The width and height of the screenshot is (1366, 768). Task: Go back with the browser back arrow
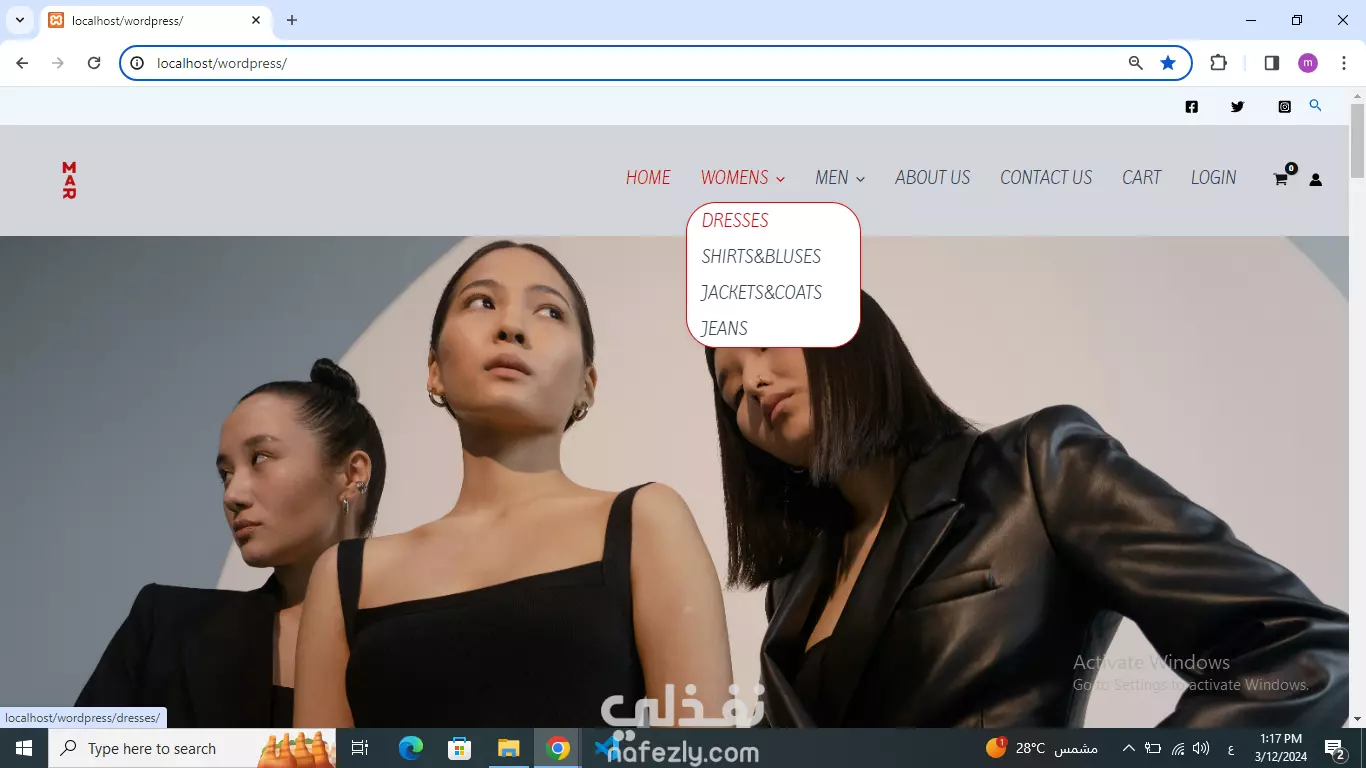click(x=22, y=63)
